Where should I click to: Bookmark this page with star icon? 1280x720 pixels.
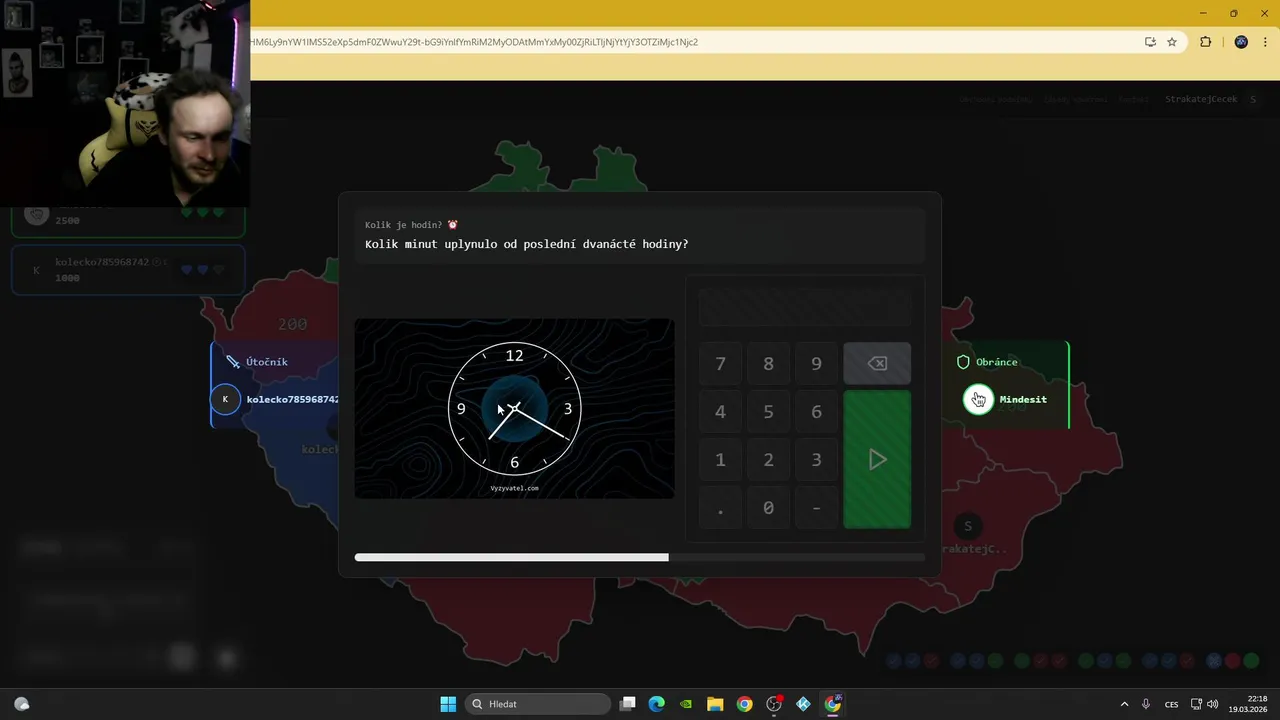(1172, 42)
